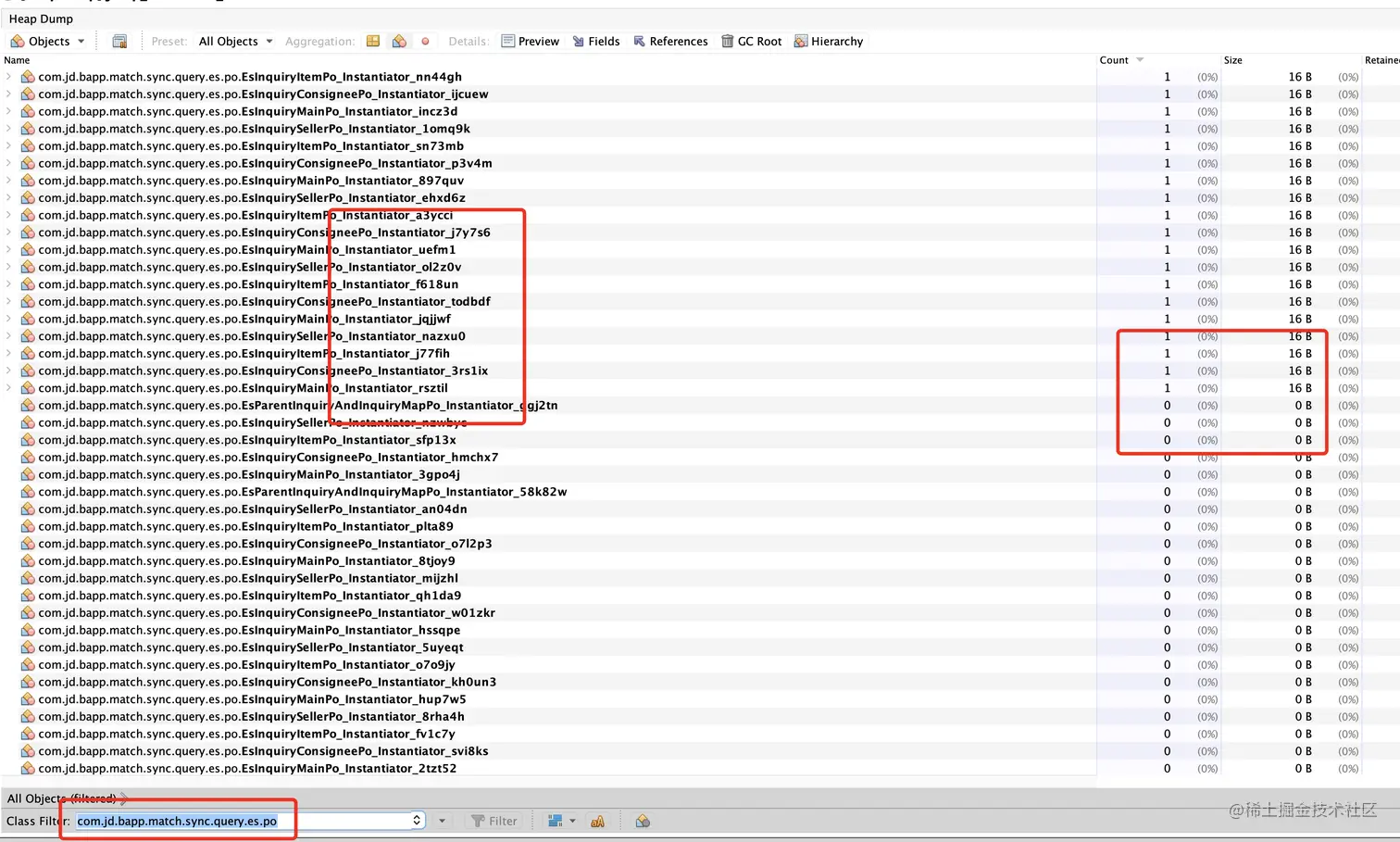Click class icon of EsInquiryItemPo_Instantiator_plta89
Image resolution: width=1400 pixels, height=842 pixels.
[x=28, y=526]
